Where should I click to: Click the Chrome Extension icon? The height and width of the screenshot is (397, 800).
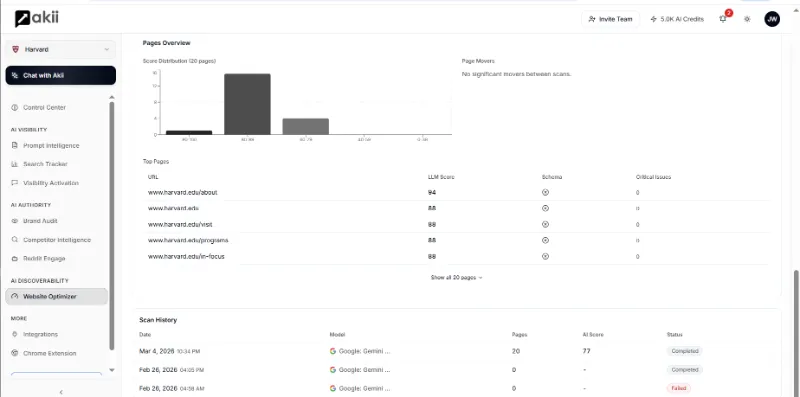14,353
